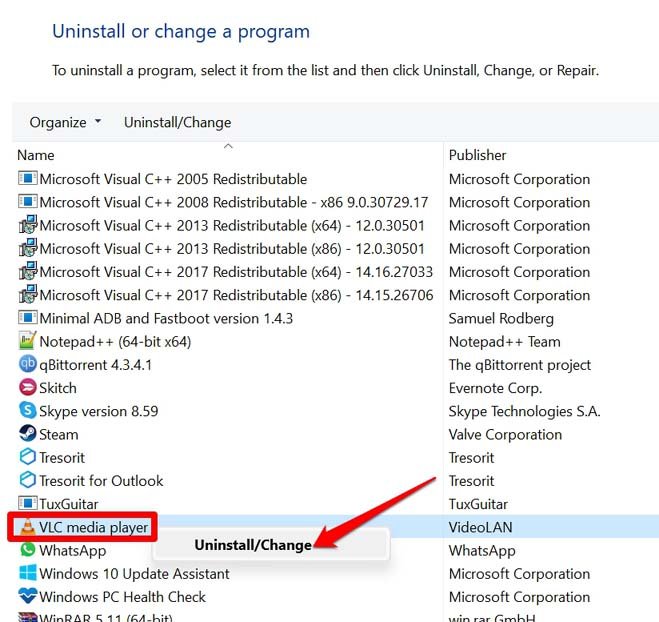Click Evernote Corp. publisher cell
659x622 pixels.
tap(495, 388)
